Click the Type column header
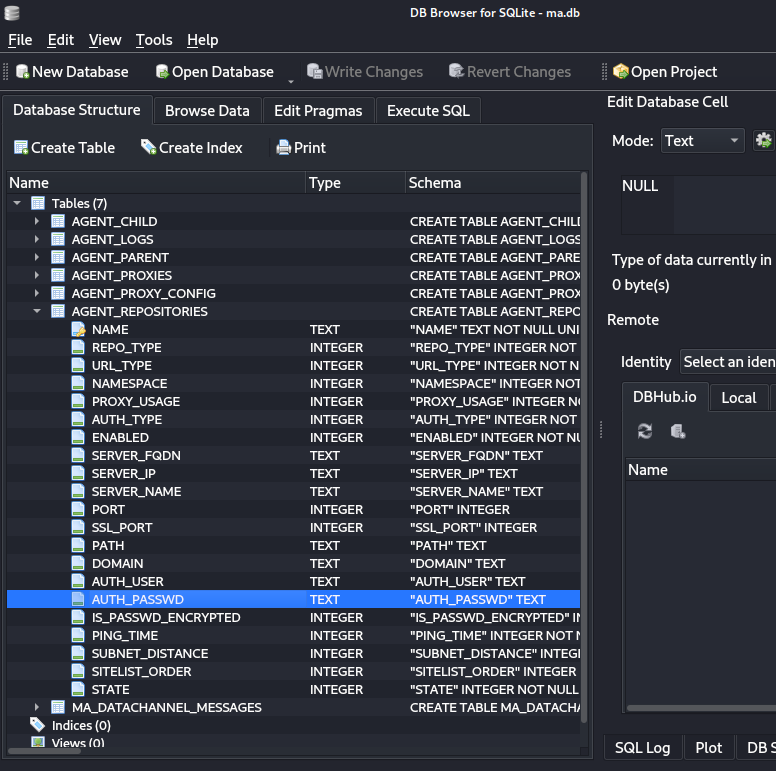Viewport: 776px width, 771px height. (x=355, y=183)
